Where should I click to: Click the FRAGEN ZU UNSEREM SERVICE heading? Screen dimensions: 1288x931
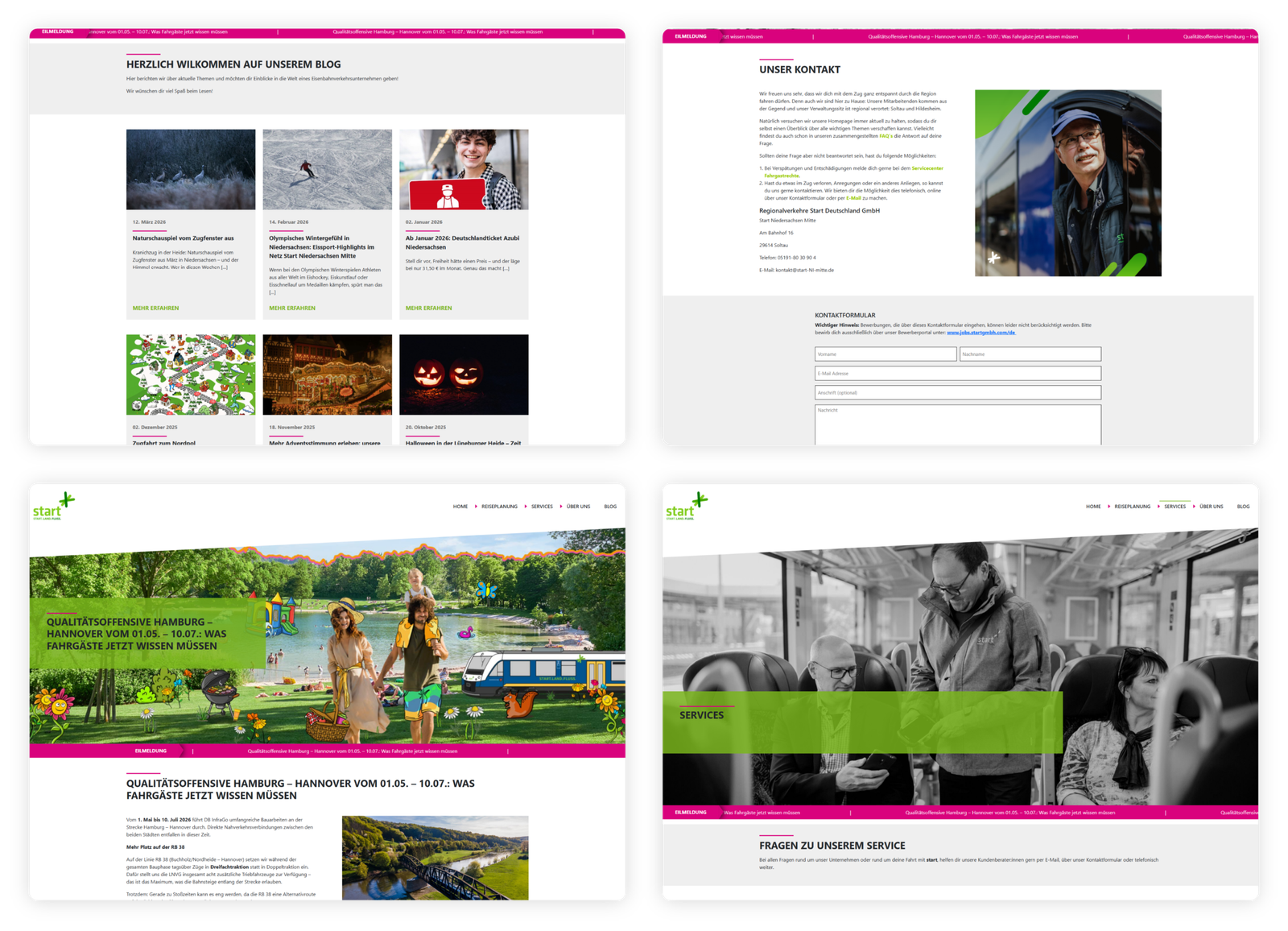[832, 846]
